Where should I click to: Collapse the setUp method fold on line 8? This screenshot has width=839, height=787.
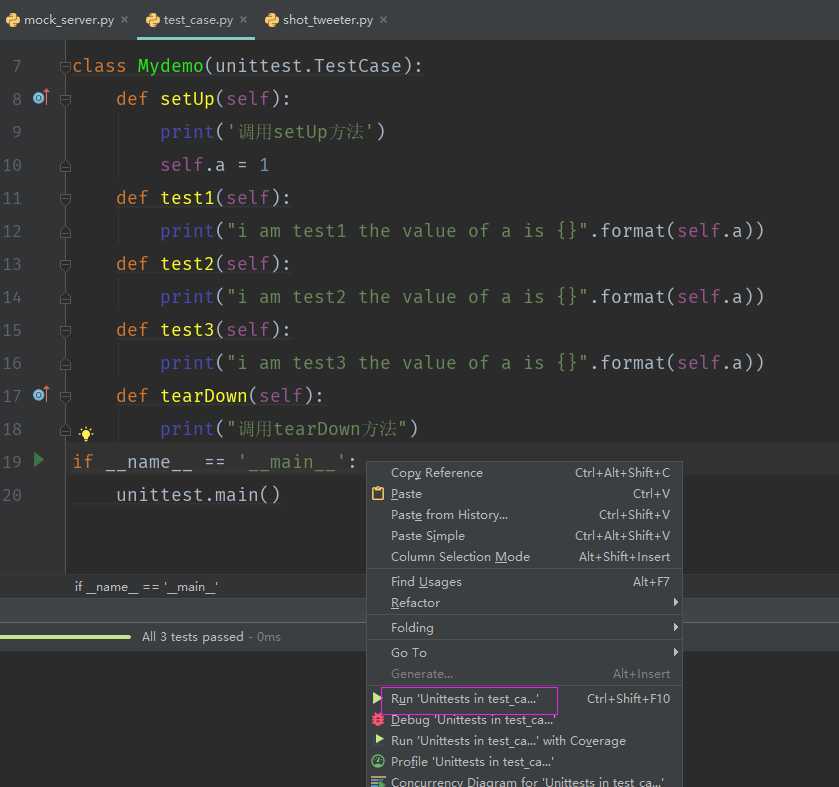[65, 100]
